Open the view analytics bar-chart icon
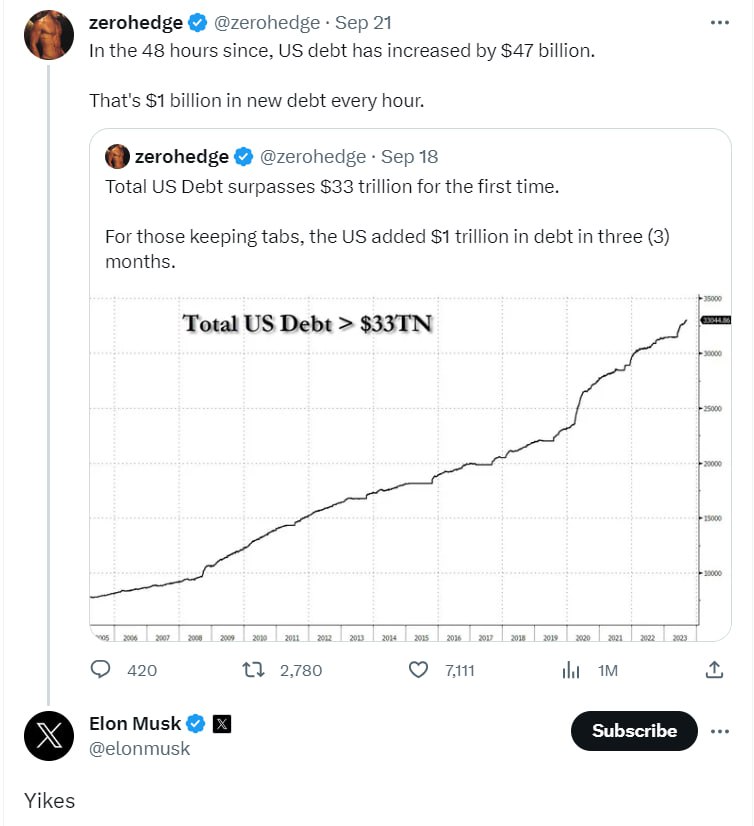Image resolution: width=754 pixels, height=826 pixels. coord(571,670)
